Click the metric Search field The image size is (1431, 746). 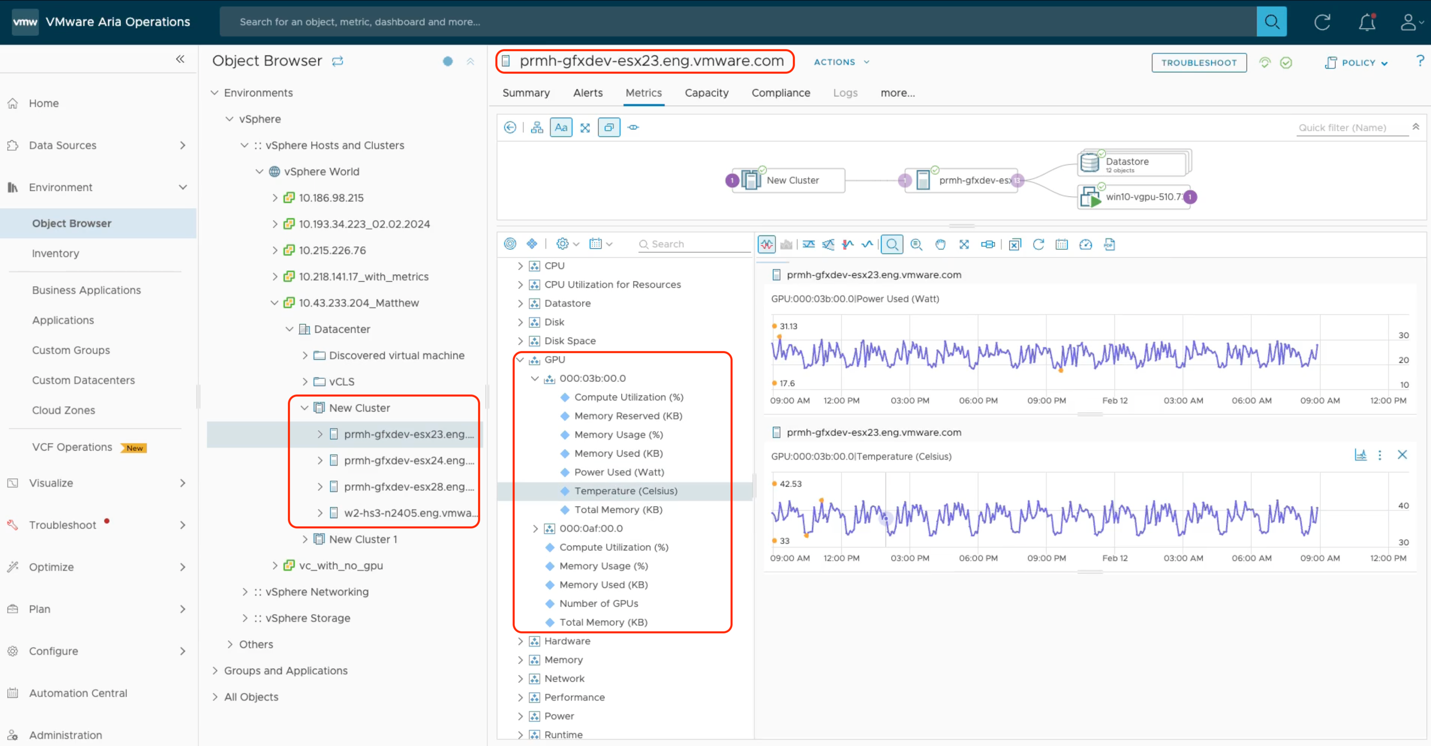tap(692, 244)
